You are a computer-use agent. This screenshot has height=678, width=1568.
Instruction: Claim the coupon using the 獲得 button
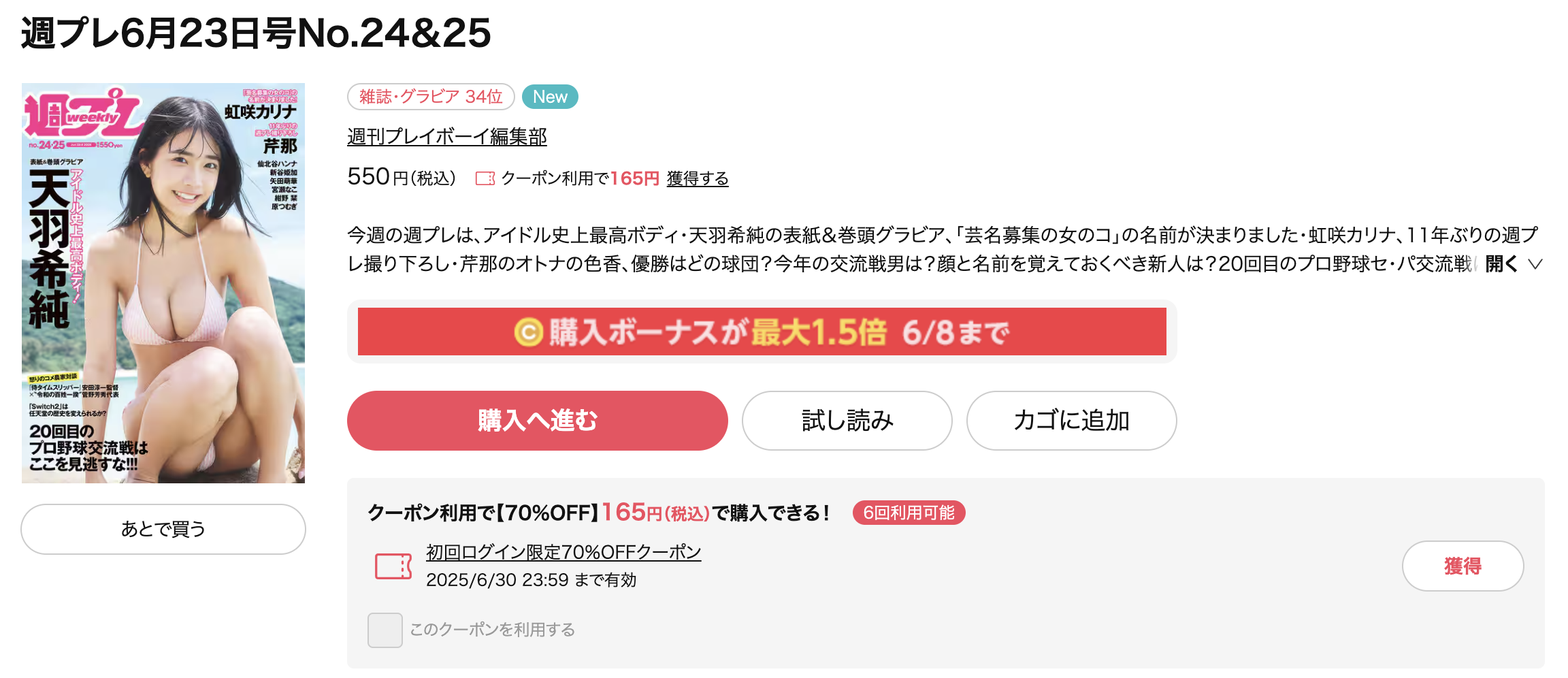pos(1463,566)
